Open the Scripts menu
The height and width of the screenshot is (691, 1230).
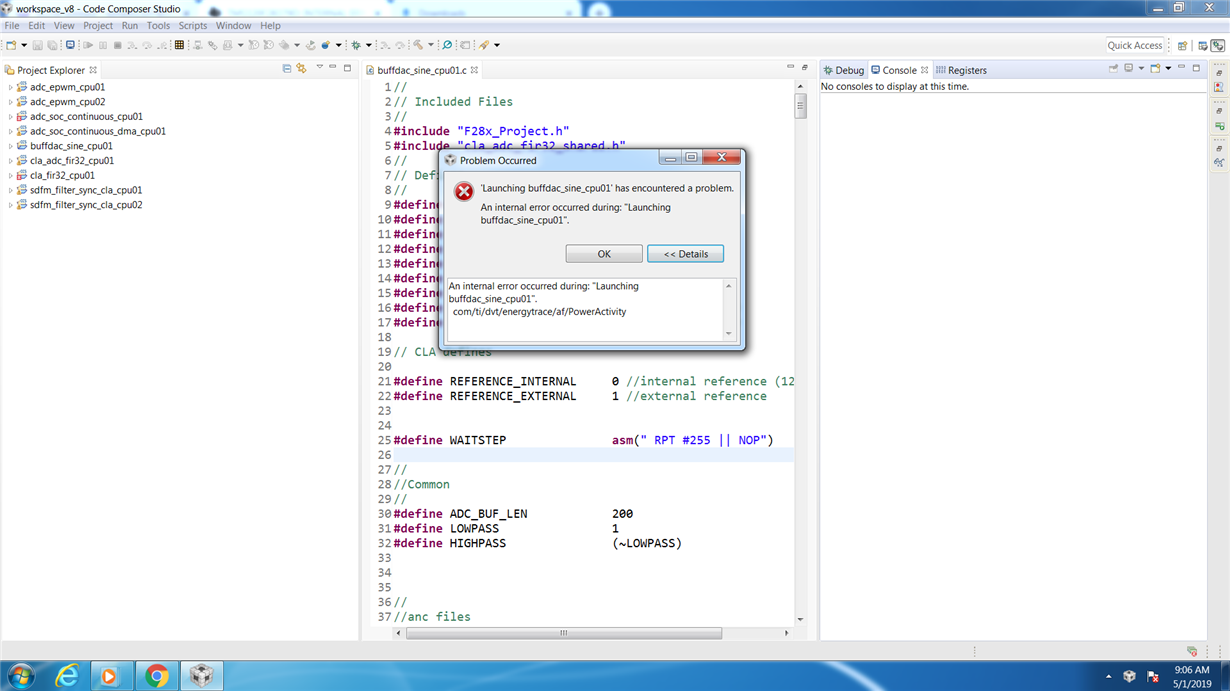[x=192, y=25]
